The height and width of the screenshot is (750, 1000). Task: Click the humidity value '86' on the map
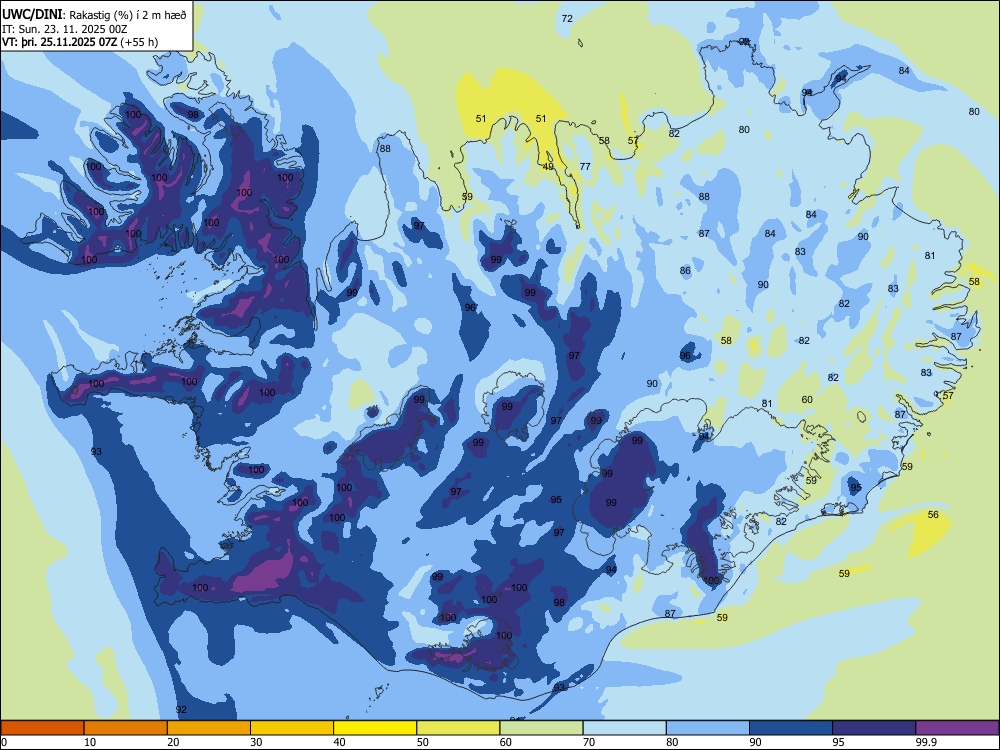tap(685, 270)
